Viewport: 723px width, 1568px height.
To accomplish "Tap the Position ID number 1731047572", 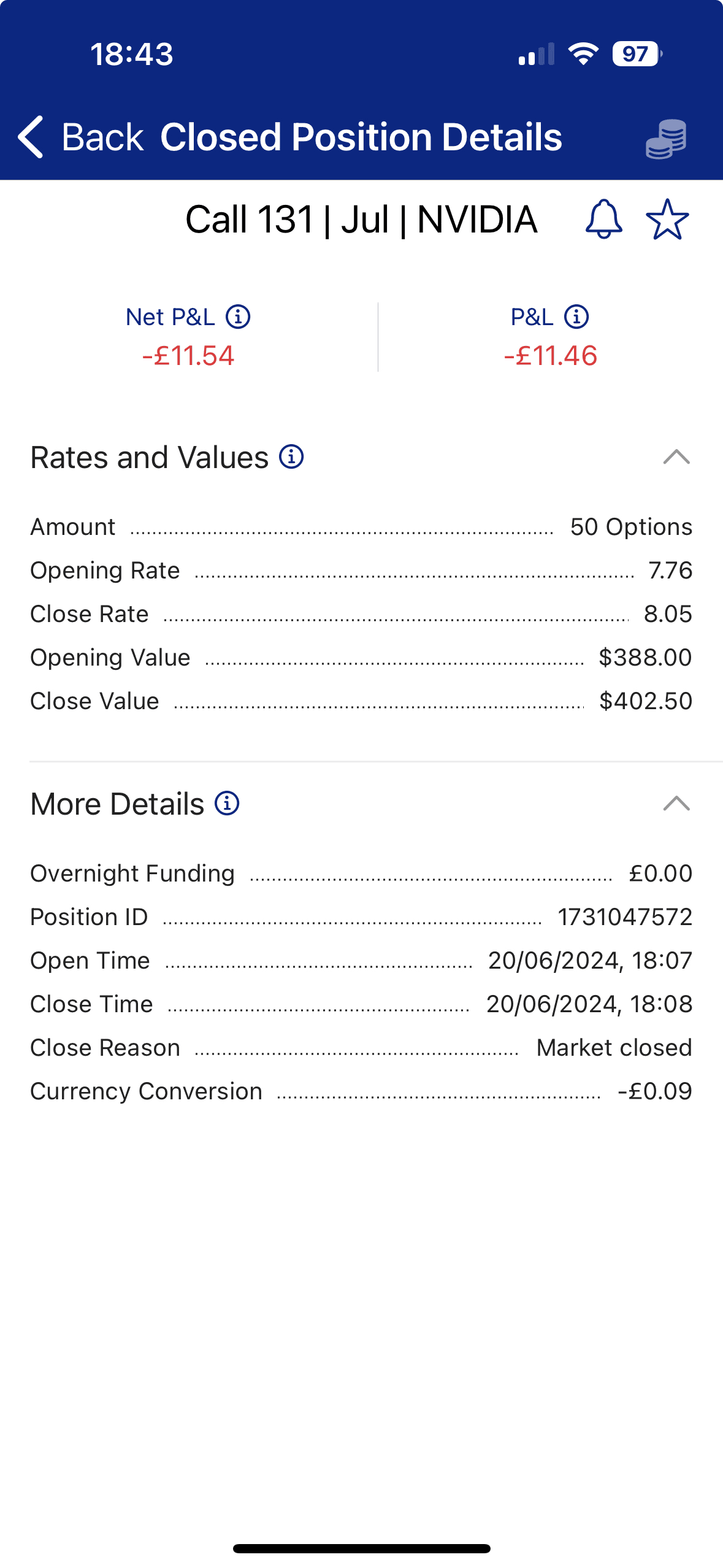I will point(624,917).
